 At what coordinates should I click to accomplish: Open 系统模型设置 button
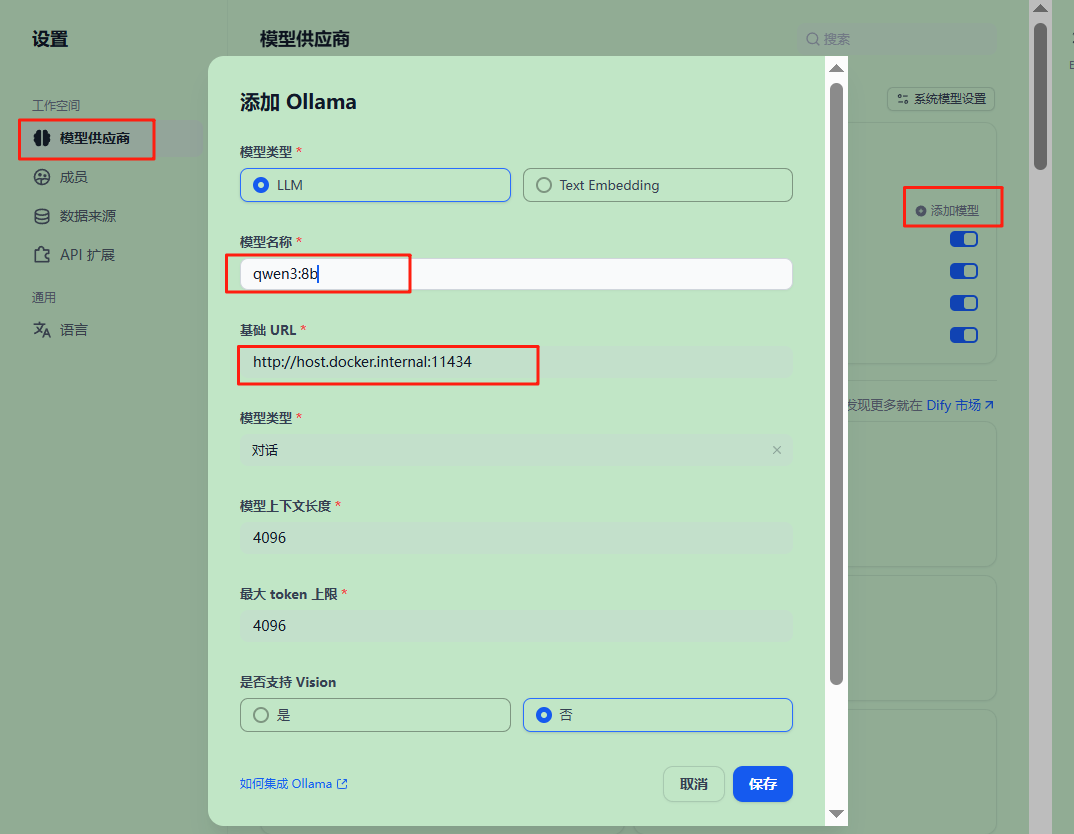pyautogui.click(x=941, y=99)
